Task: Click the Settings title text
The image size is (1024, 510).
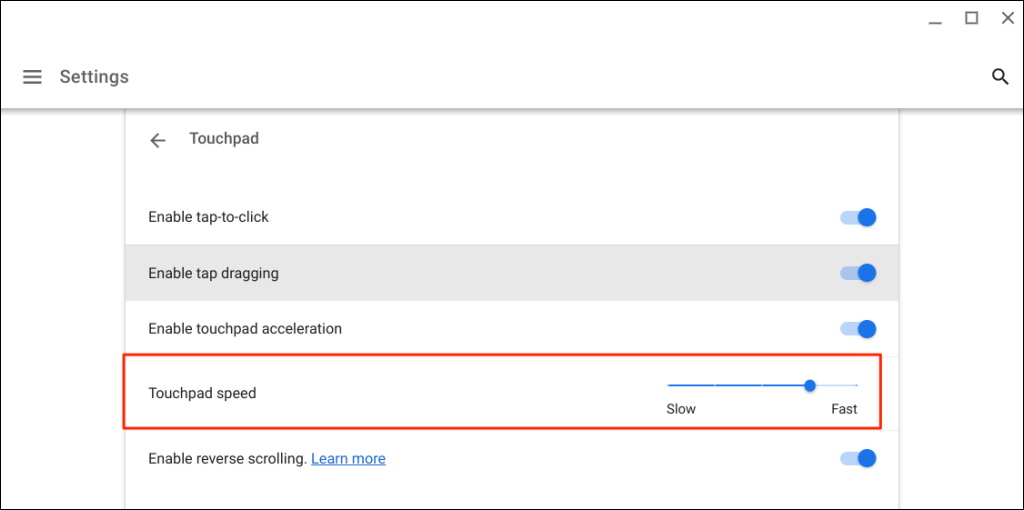Action: click(x=94, y=77)
